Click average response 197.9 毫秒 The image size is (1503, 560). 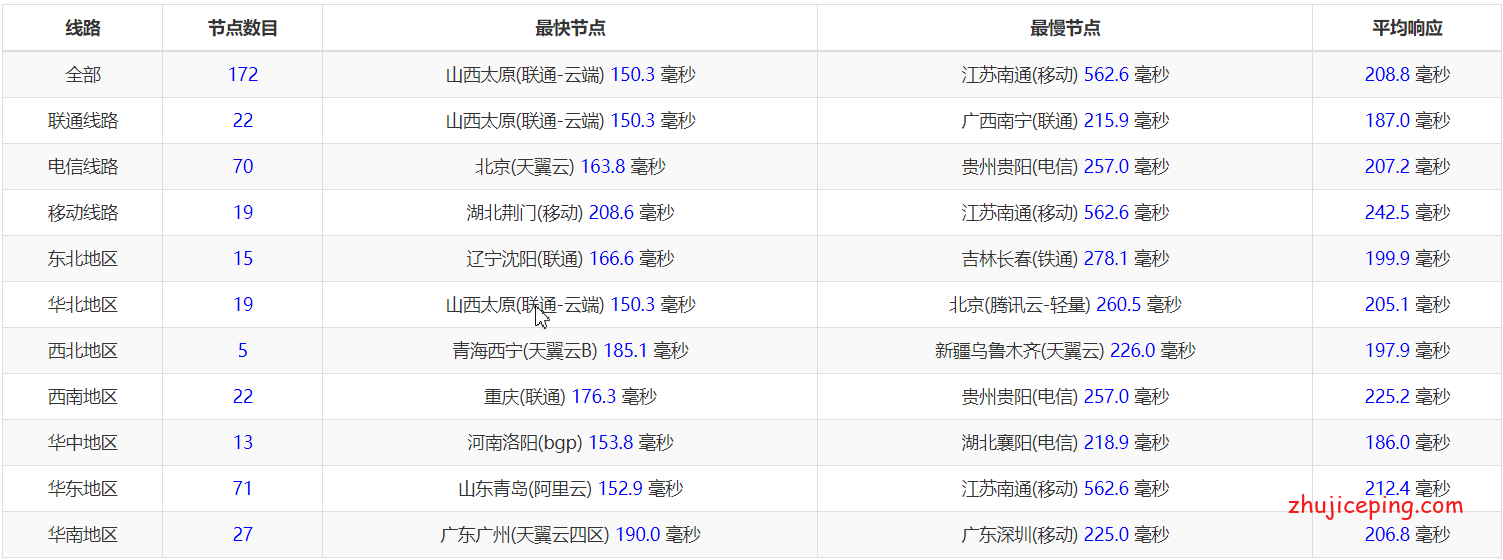[x=1407, y=351]
